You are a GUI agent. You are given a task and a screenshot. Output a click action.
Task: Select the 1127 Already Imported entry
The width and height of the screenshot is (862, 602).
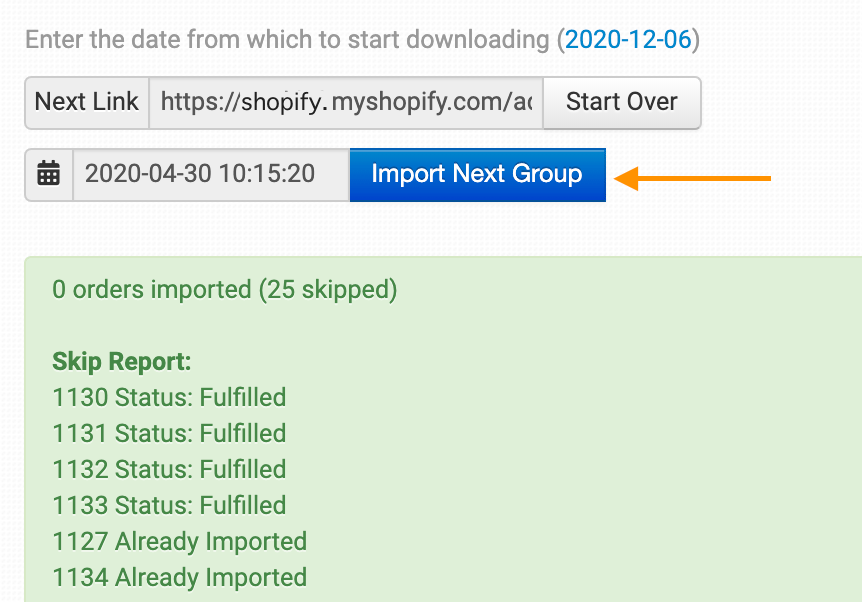tap(180, 542)
